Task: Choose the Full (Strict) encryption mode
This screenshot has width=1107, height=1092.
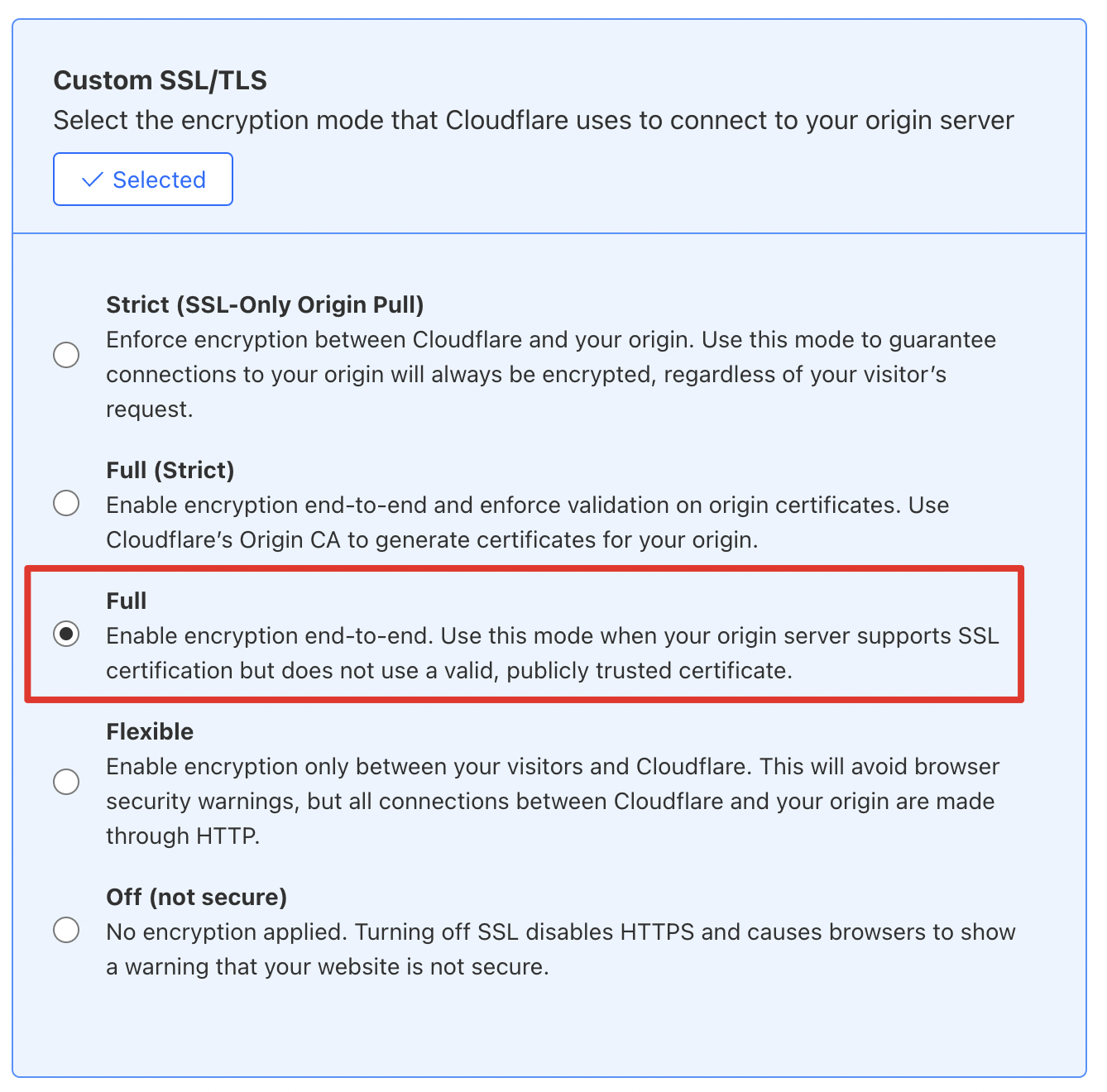Action: pos(66,502)
